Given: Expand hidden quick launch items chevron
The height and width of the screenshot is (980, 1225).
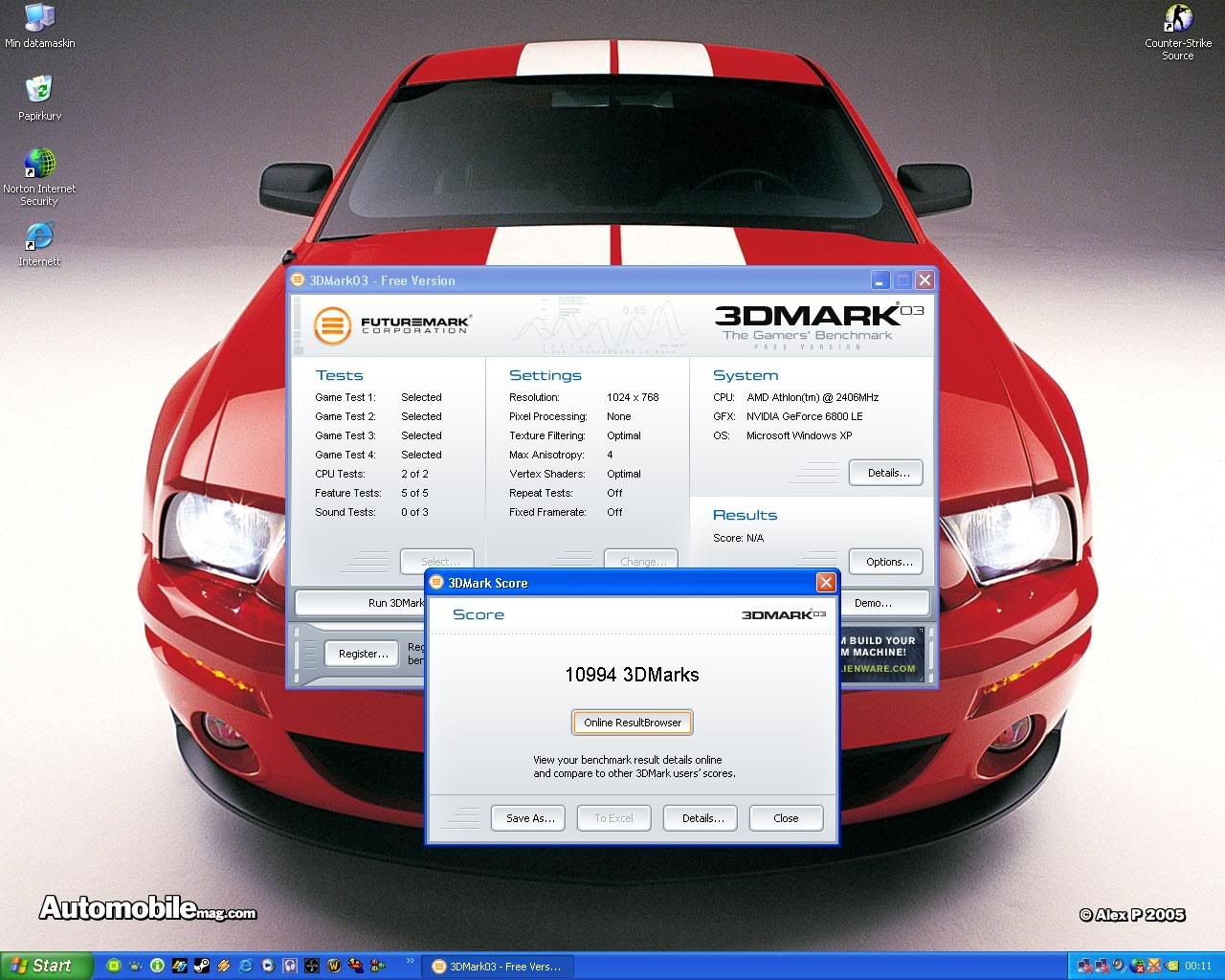Looking at the screenshot, I should pos(411,960).
